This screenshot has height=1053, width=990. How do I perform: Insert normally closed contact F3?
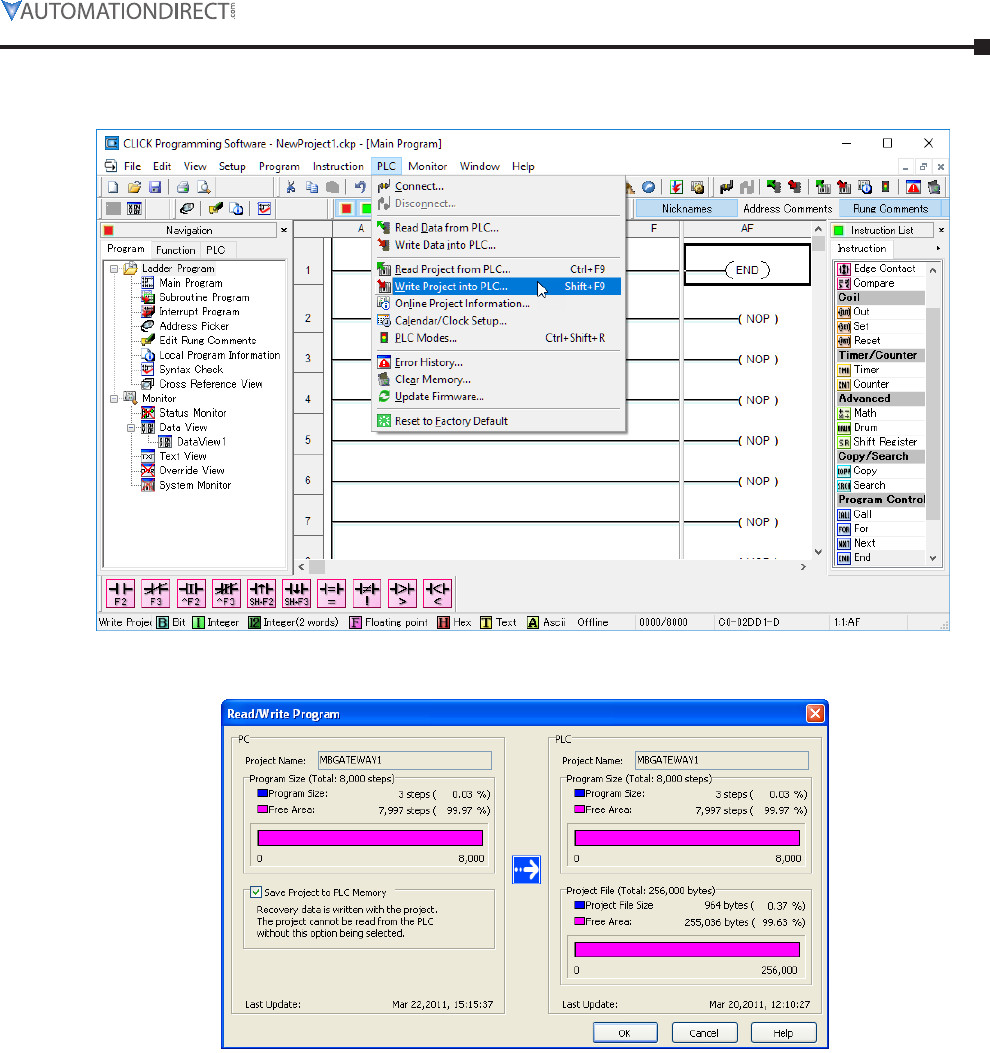[156, 593]
